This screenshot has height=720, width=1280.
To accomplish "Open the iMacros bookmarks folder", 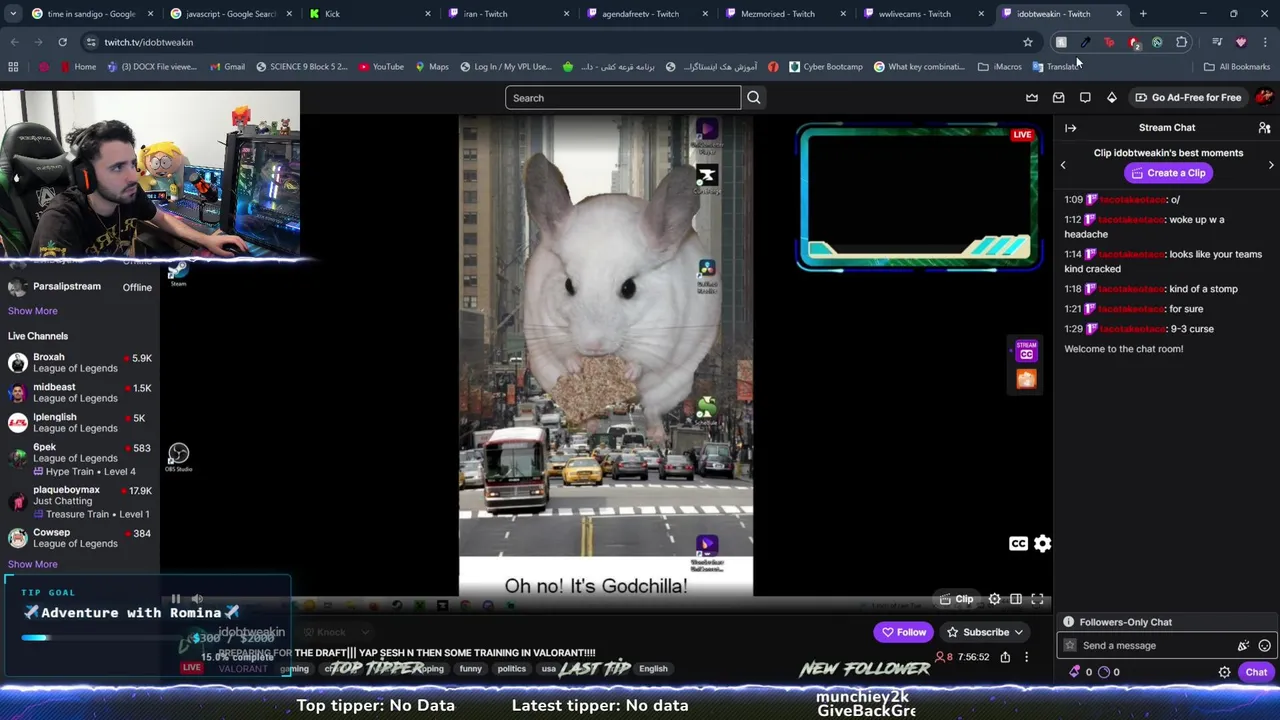I will point(1000,67).
